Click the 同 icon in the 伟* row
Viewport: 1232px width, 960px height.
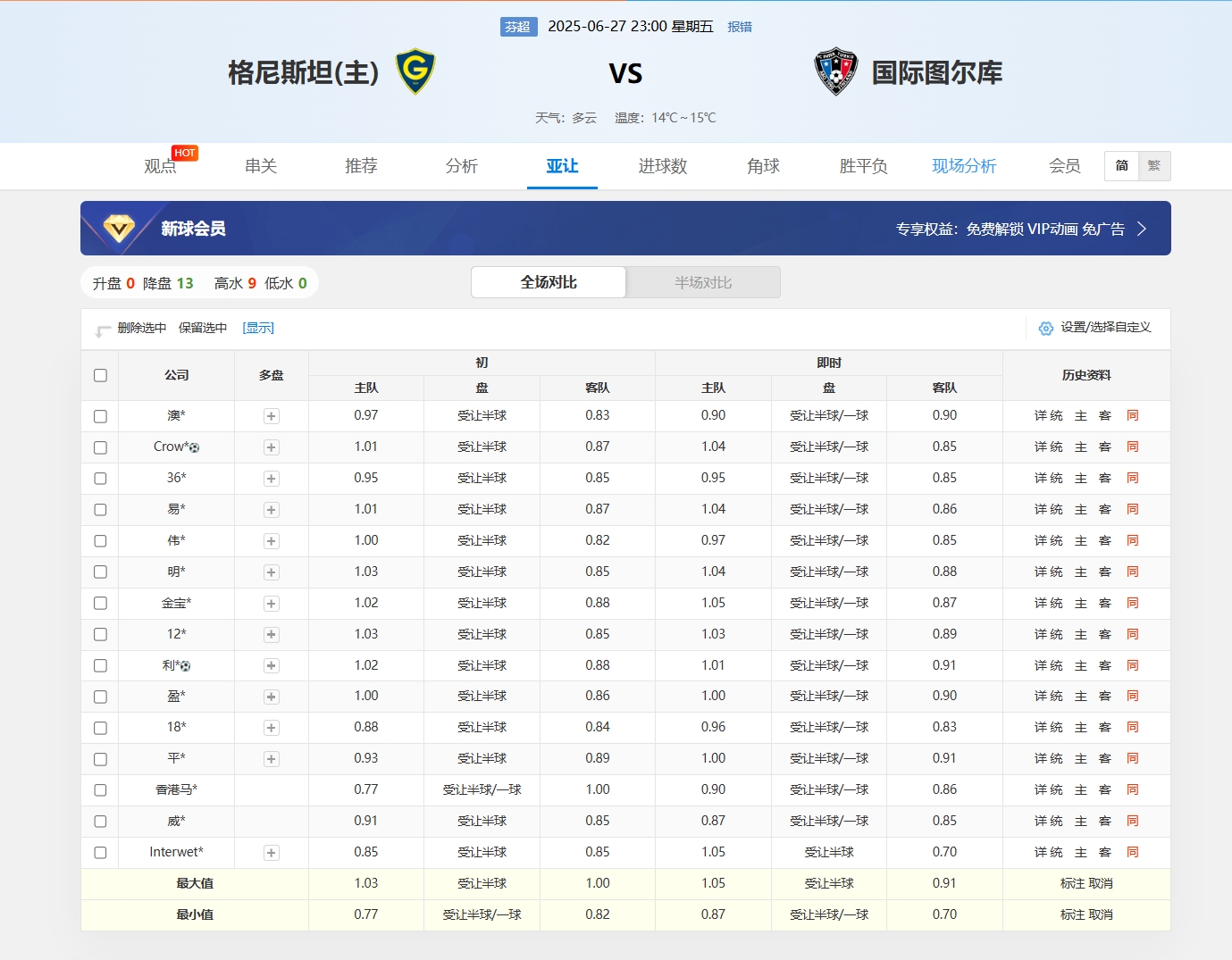click(1133, 540)
